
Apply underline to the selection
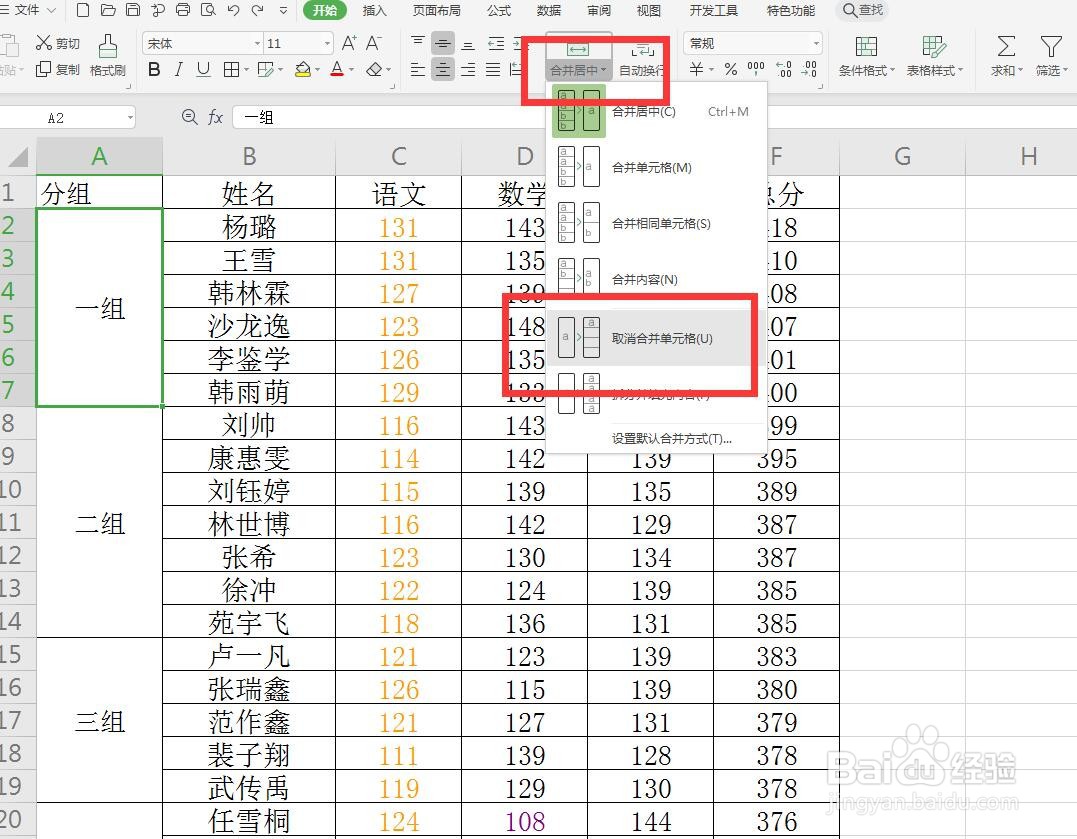[x=205, y=70]
